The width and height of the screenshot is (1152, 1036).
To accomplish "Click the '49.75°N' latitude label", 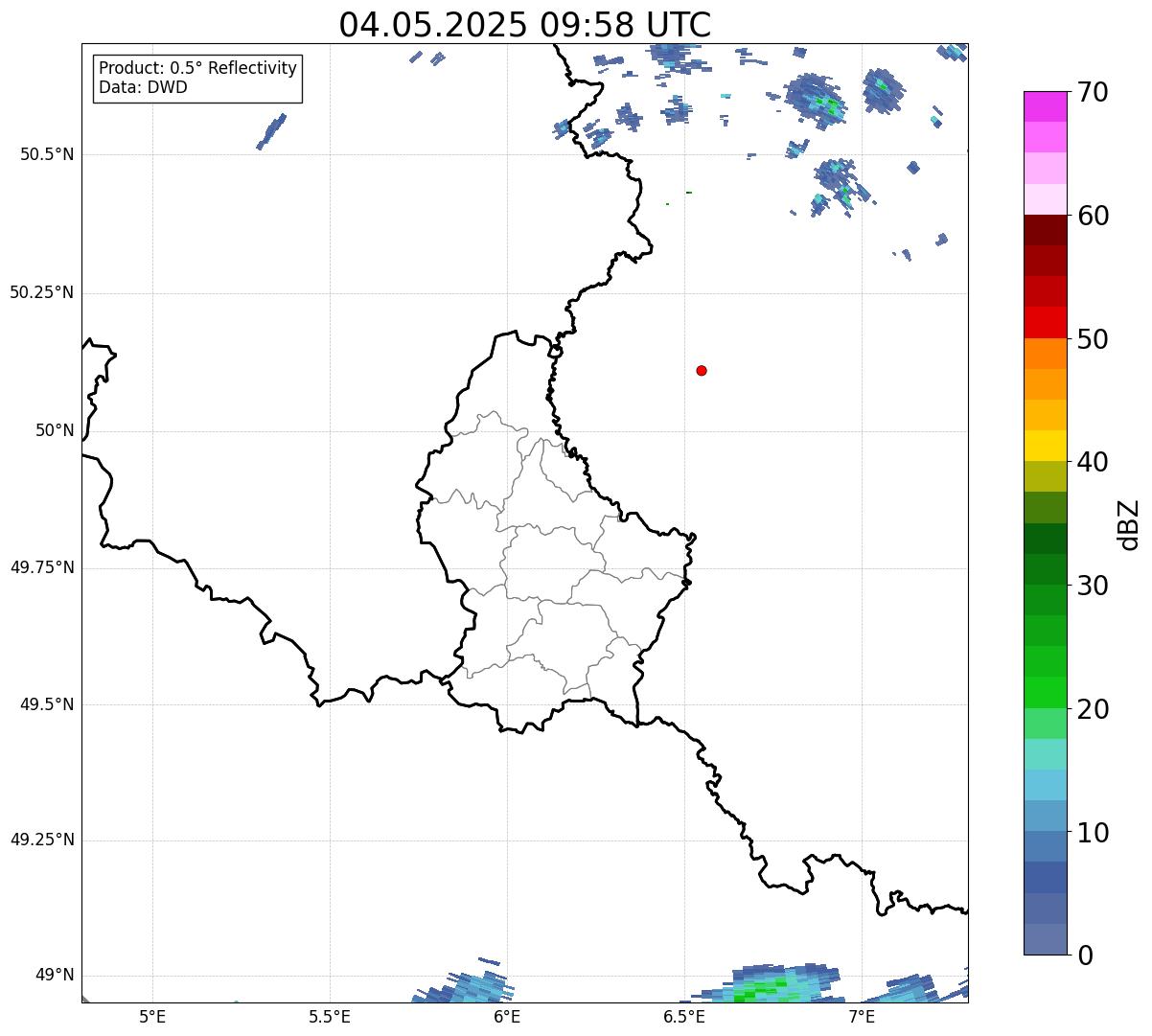I will (42, 567).
